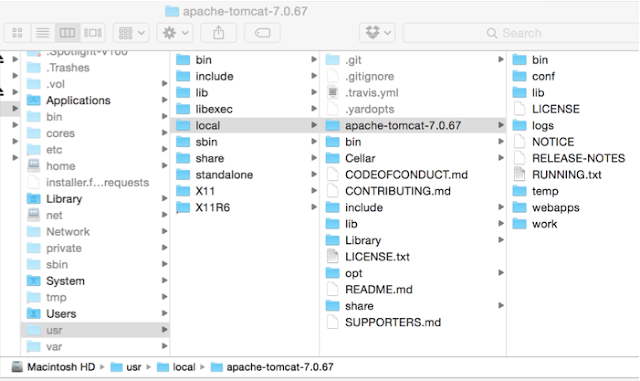Select the work folder icon
This screenshot has height=381, width=640.
click(520, 224)
